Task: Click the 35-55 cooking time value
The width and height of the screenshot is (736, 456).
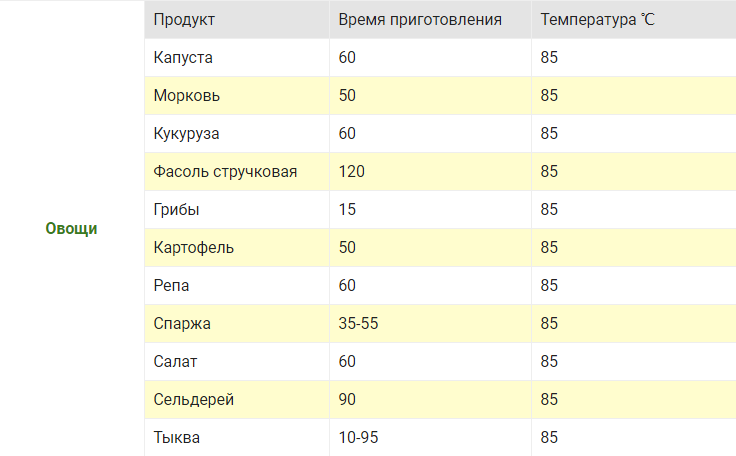Action: pos(358,324)
